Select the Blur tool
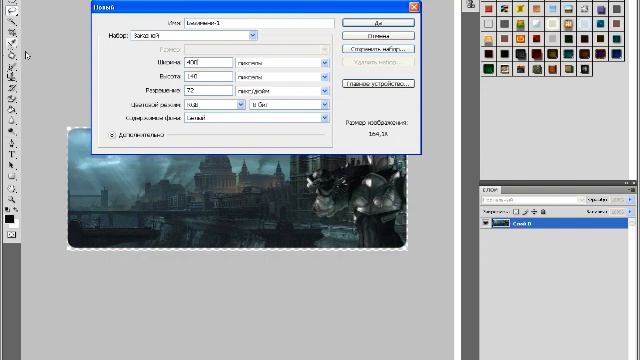This screenshot has height=360, width=640. pyautogui.click(x=11, y=120)
